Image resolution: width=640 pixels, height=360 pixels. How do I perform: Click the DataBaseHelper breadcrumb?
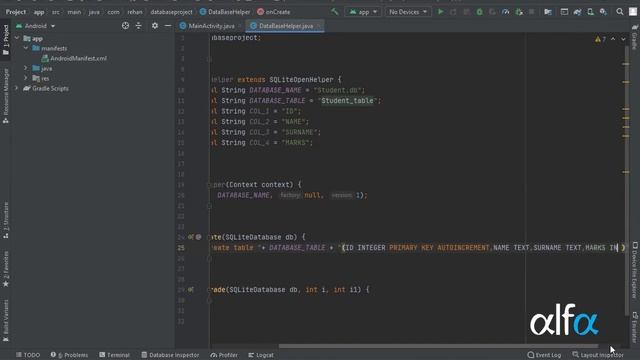point(225,12)
